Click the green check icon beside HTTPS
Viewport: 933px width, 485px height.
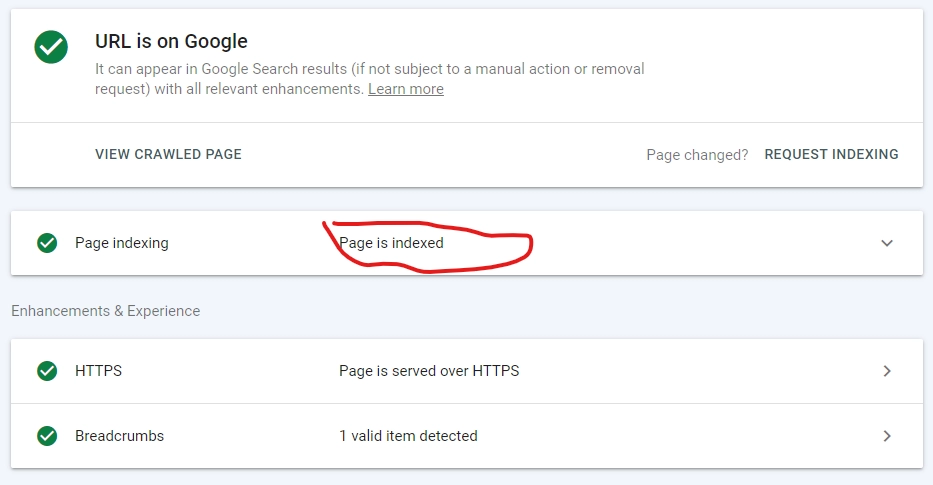(47, 371)
